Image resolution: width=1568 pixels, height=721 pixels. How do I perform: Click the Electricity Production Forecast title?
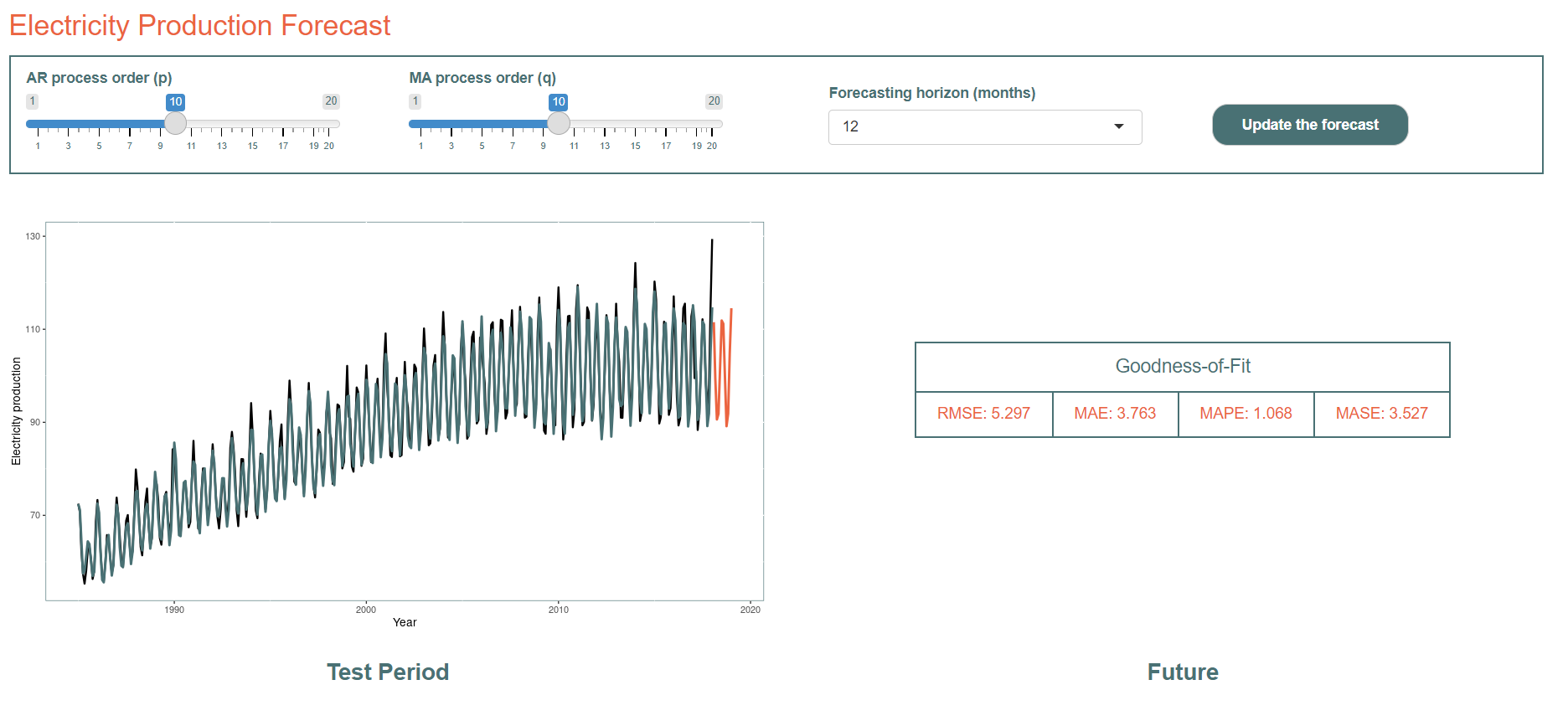click(x=199, y=26)
